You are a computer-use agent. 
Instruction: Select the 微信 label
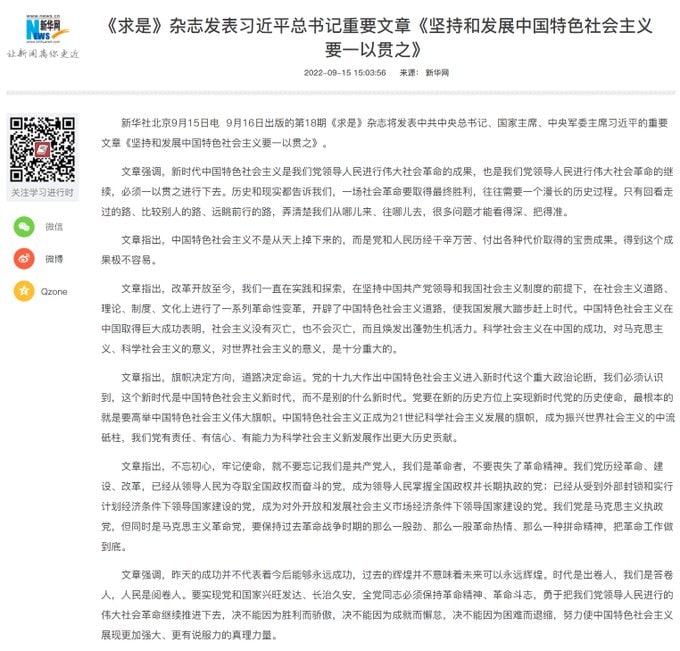coord(54,227)
